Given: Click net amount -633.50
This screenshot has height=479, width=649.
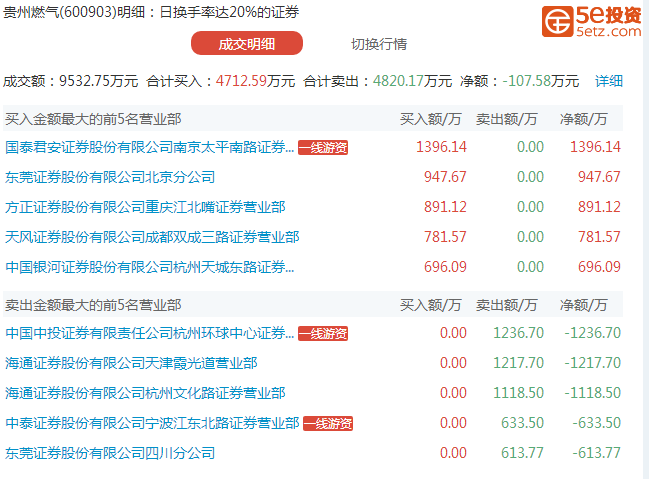Looking at the screenshot, I should point(596,423).
